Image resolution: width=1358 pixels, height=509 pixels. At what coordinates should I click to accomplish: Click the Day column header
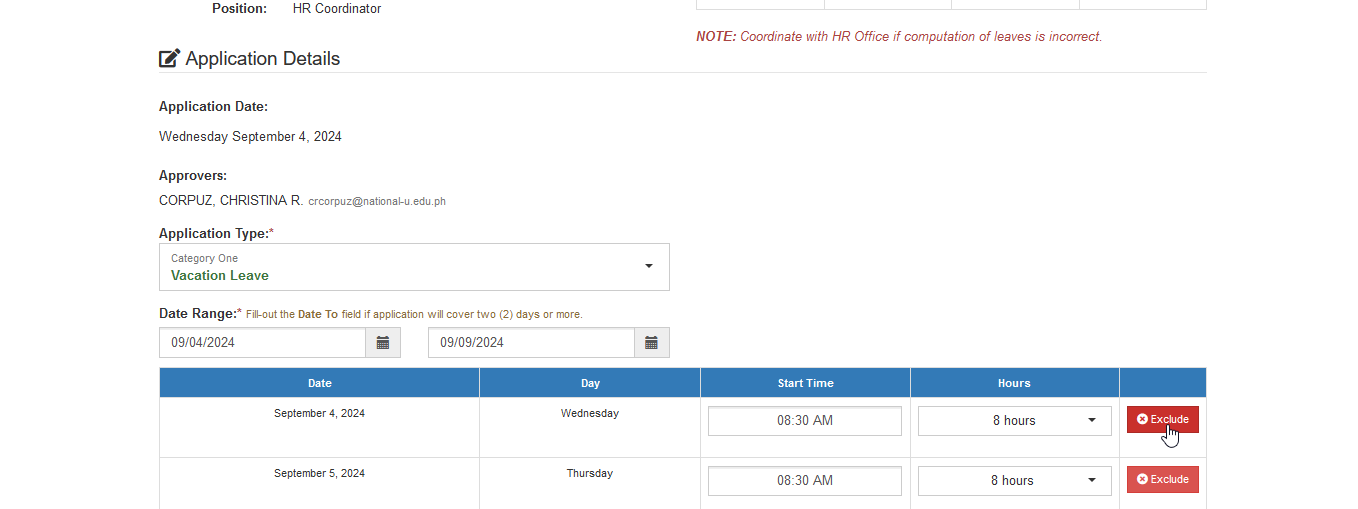(590, 383)
